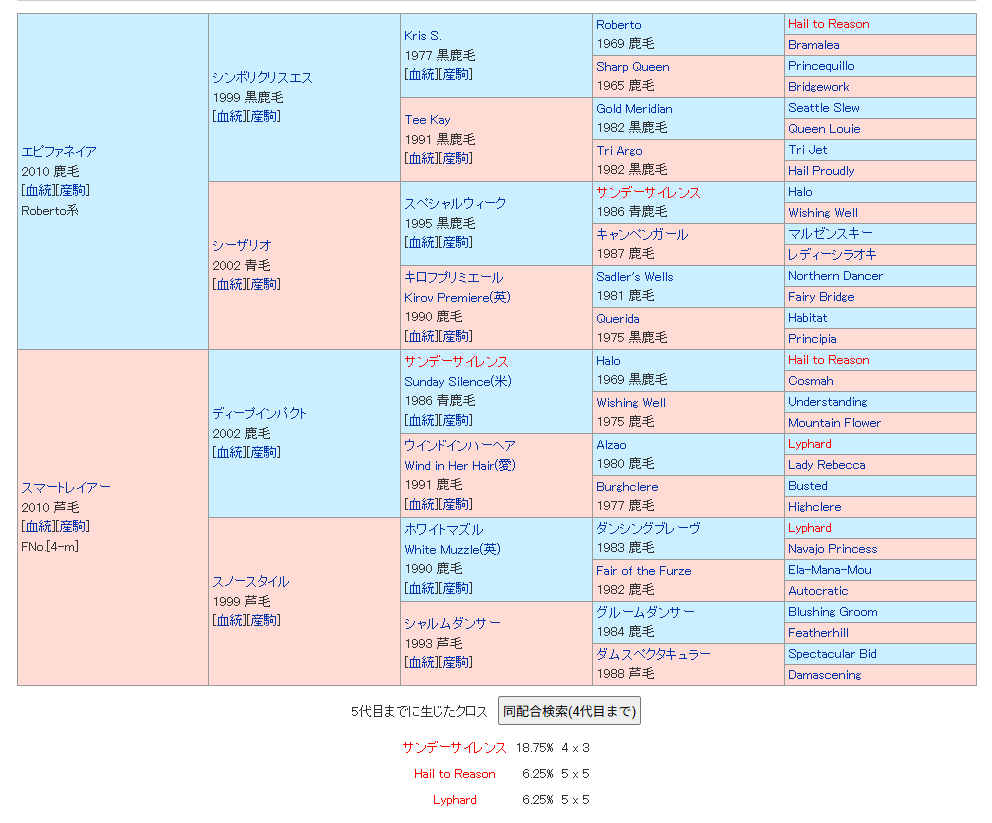Open the Hail Proudly link
Viewport: 992px width, 823px height.
pyautogui.click(x=821, y=171)
